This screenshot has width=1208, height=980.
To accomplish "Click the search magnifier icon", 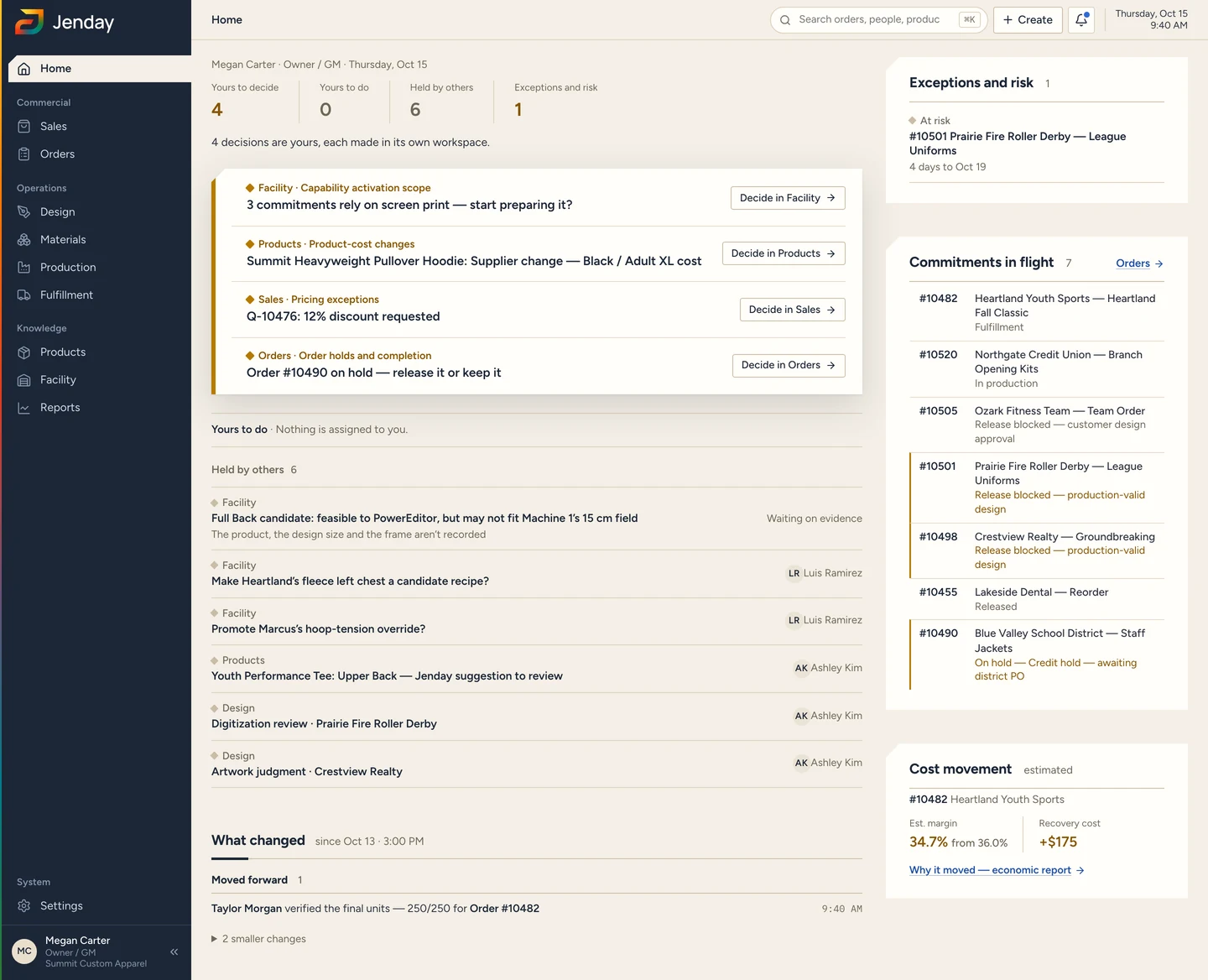I will pyautogui.click(x=785, y=20).
